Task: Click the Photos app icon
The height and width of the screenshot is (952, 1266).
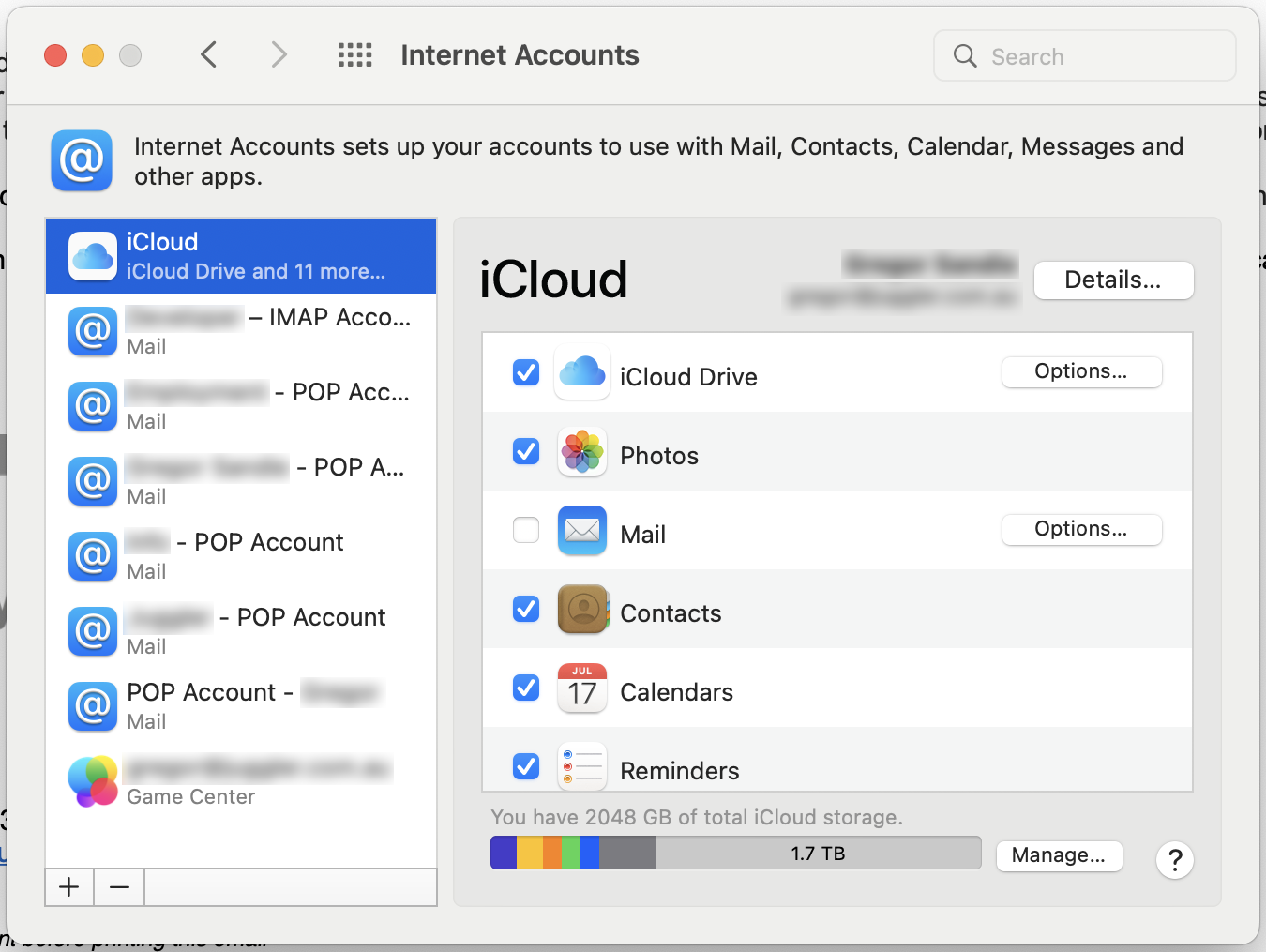Action: (x=582, y=452)
